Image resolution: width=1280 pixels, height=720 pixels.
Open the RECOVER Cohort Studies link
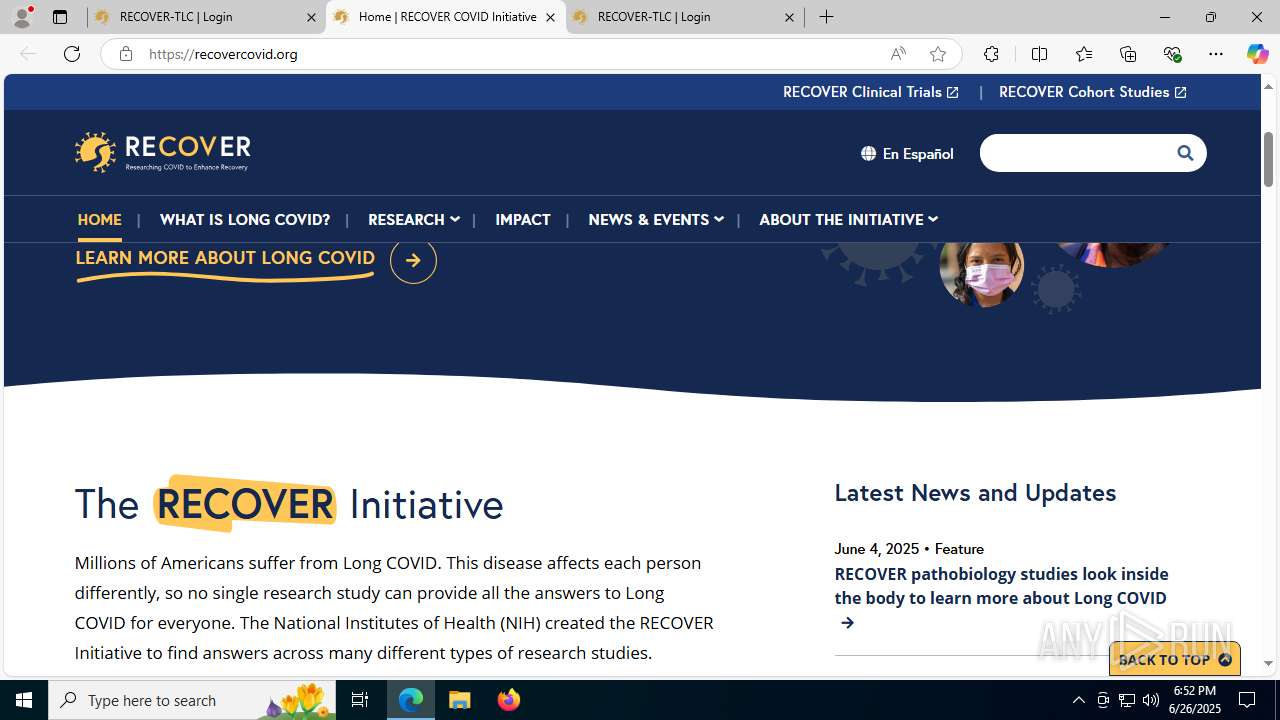click(1093, 92)
